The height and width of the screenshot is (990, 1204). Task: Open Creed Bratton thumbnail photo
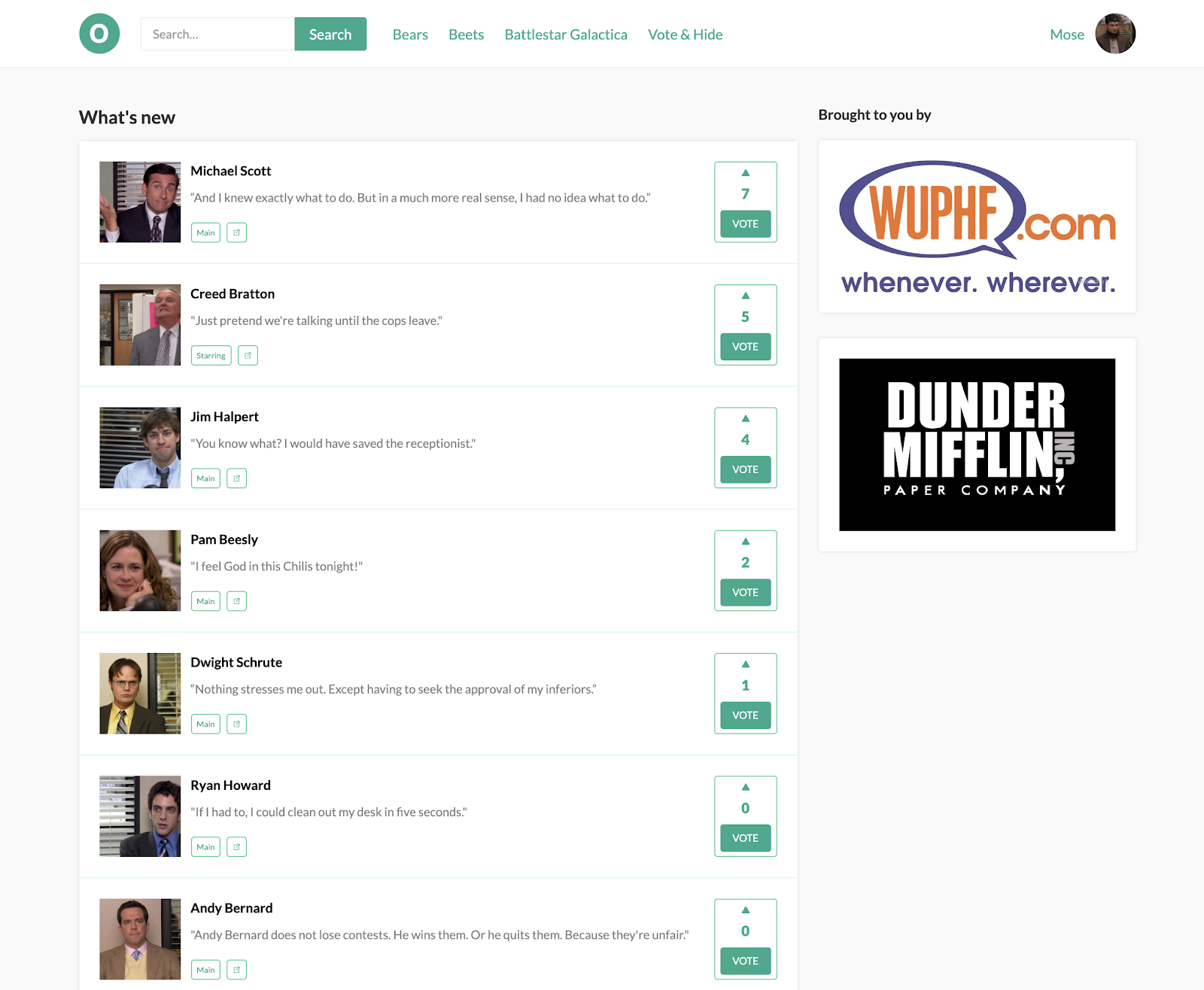coord(140,325)
